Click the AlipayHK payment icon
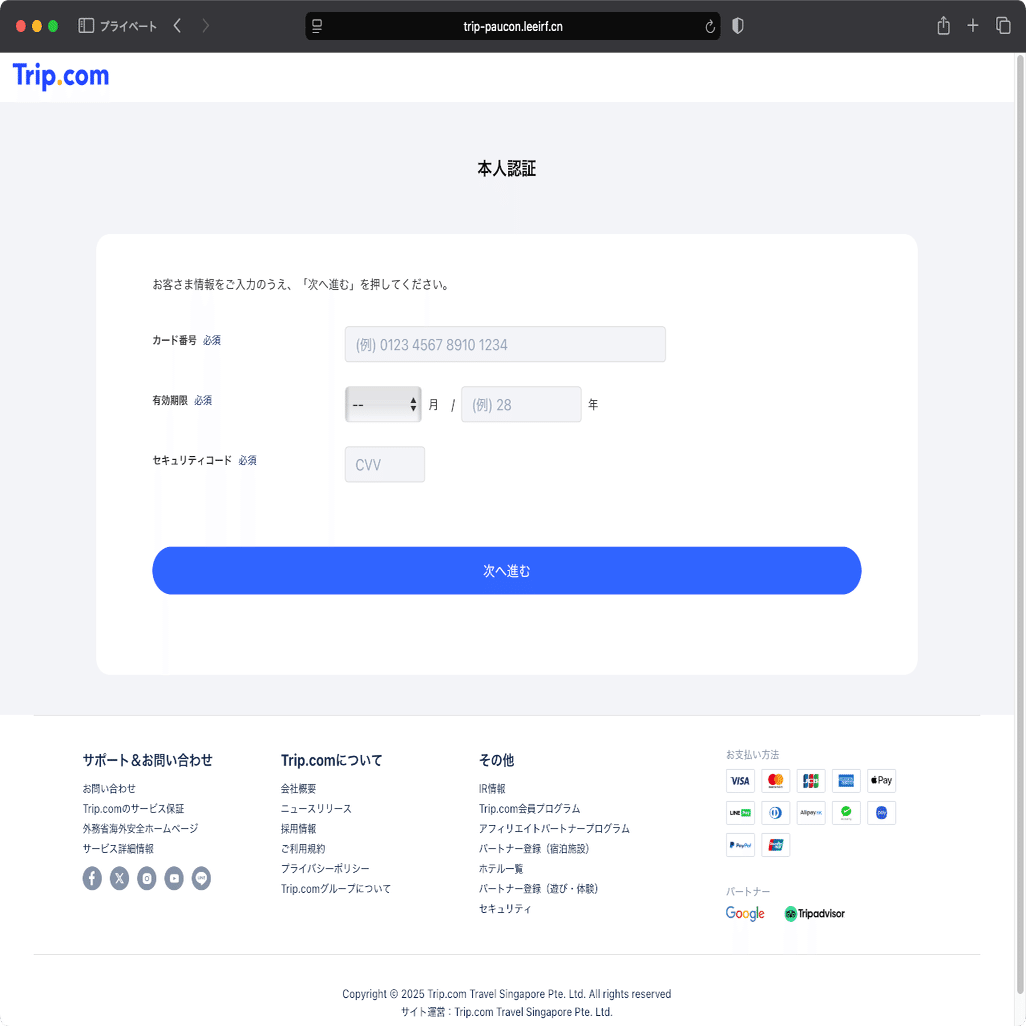 click(x=811, y=813)
